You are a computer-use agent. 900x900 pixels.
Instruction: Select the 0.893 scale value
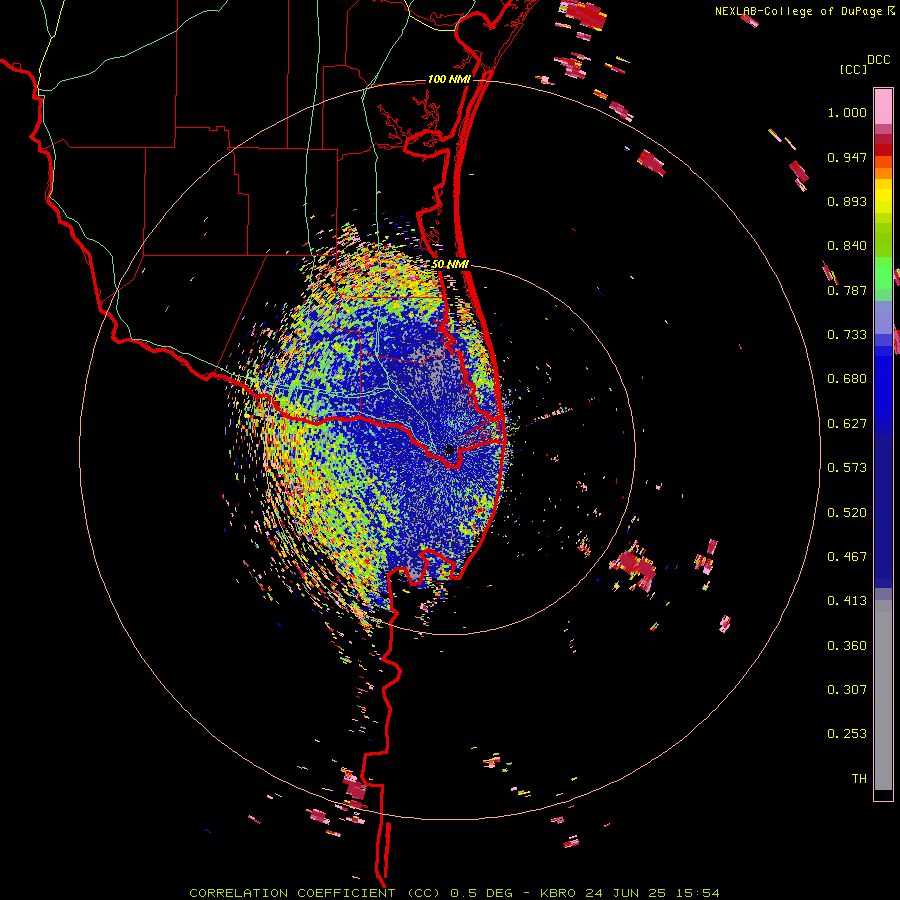(x=847, y=201)
